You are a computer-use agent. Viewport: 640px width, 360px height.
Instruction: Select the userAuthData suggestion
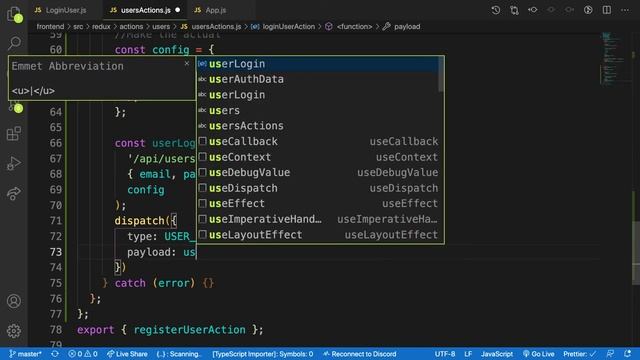318,79
